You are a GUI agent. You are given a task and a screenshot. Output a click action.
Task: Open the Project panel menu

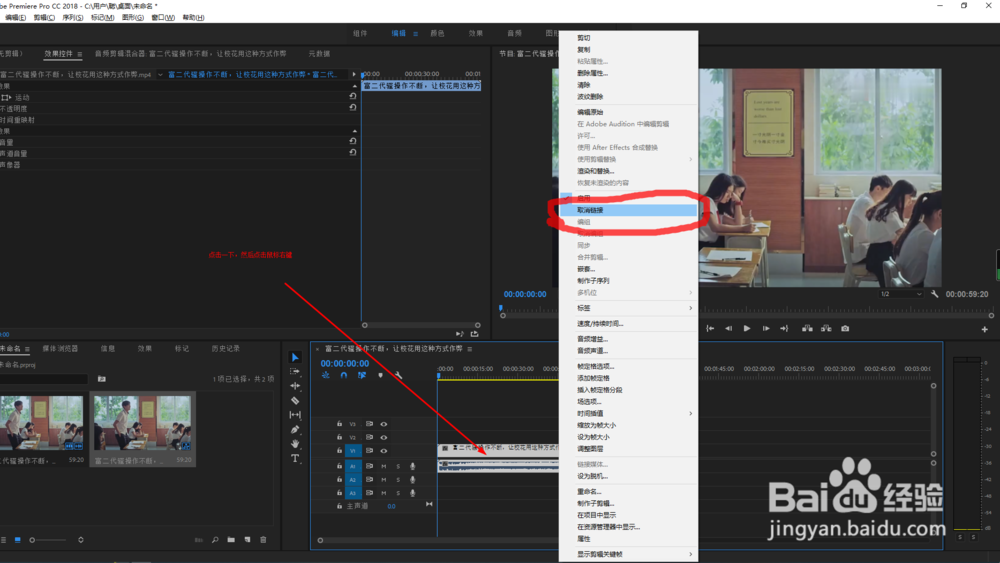tap(27, 349)
